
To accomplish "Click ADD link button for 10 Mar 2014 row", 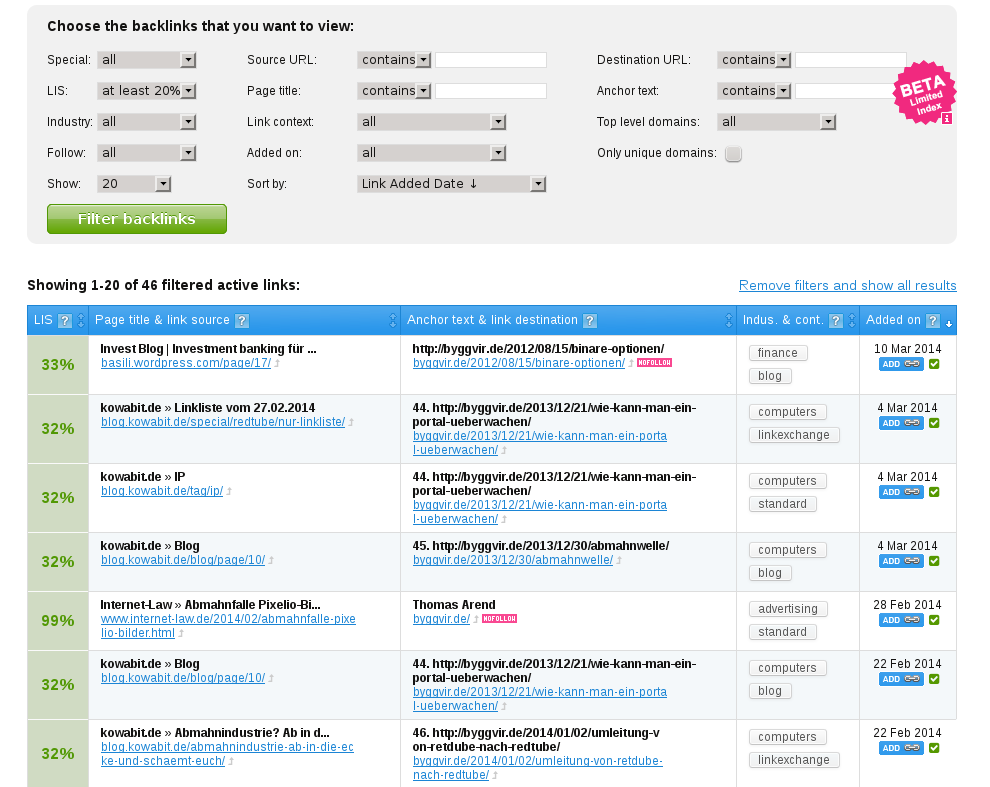I will point(901,364).
